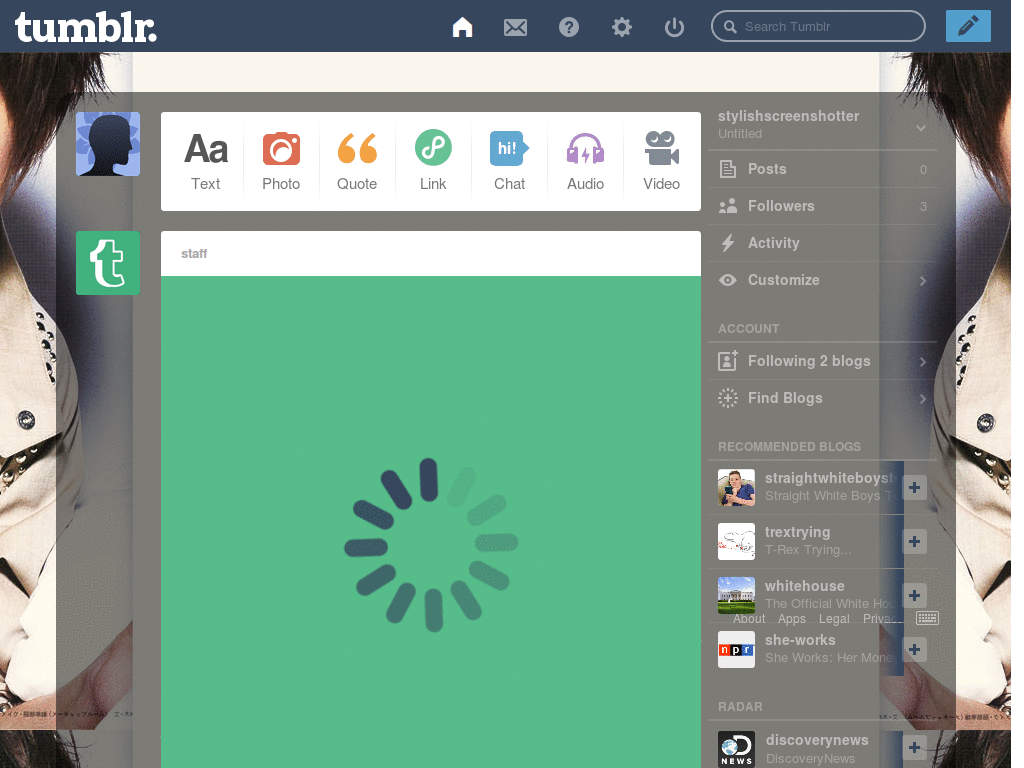Open Find Blogs

823,398
